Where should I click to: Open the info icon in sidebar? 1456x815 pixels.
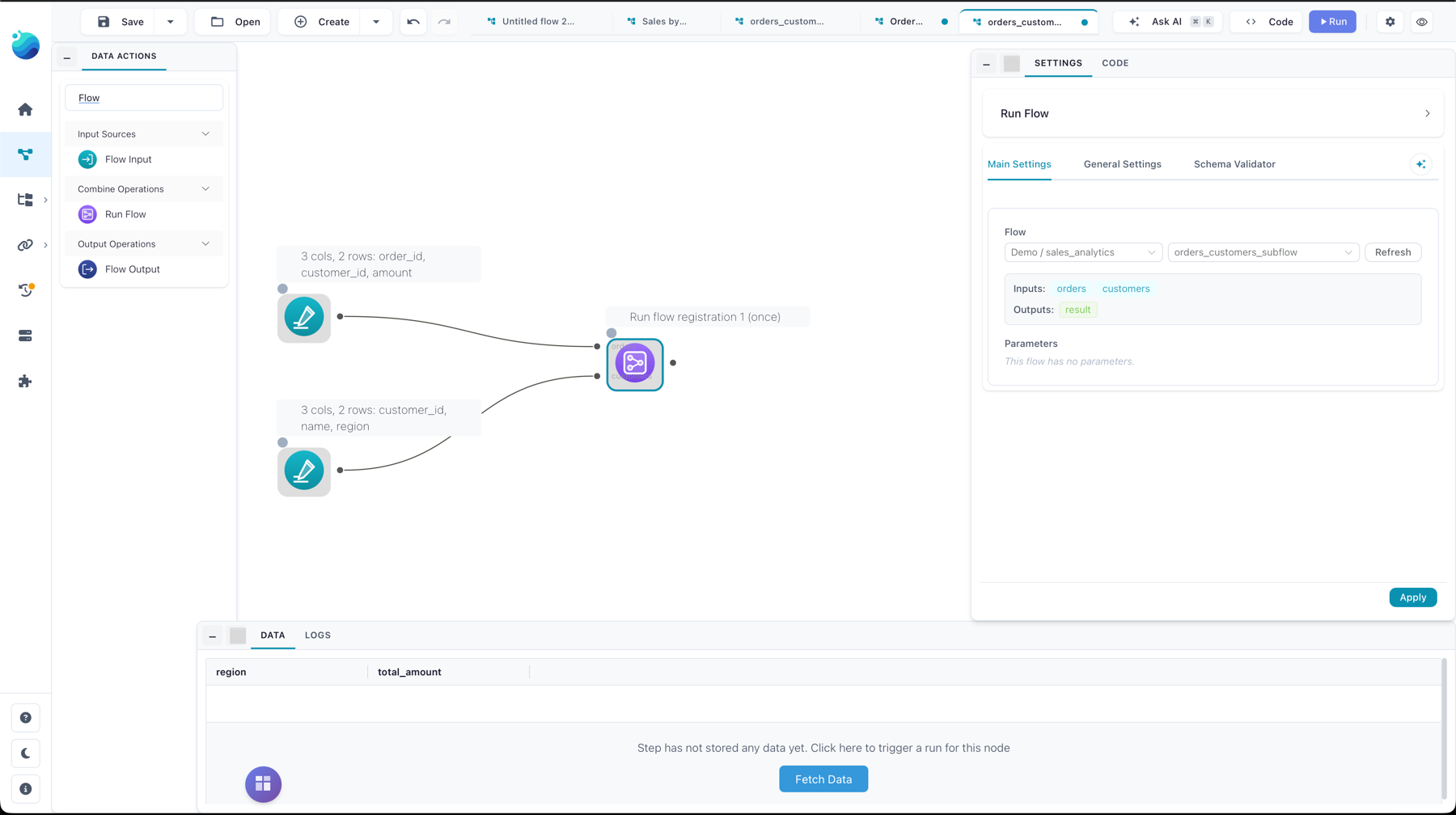[x=25, y=789]
